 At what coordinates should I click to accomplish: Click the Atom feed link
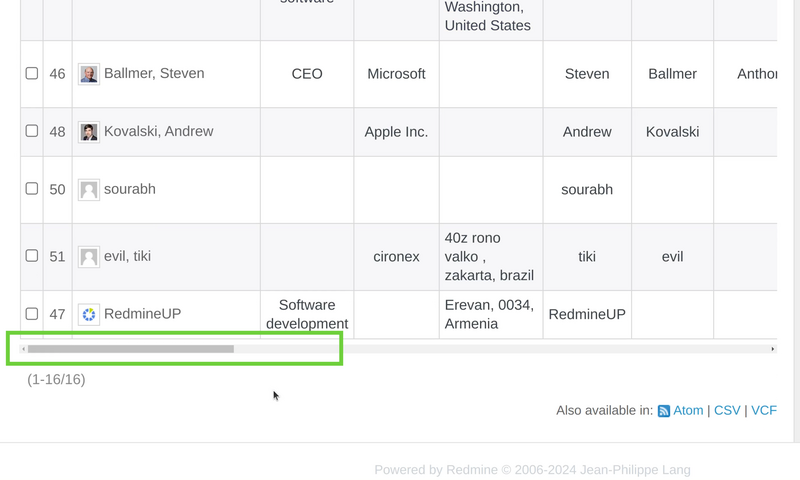coord(688,411)
